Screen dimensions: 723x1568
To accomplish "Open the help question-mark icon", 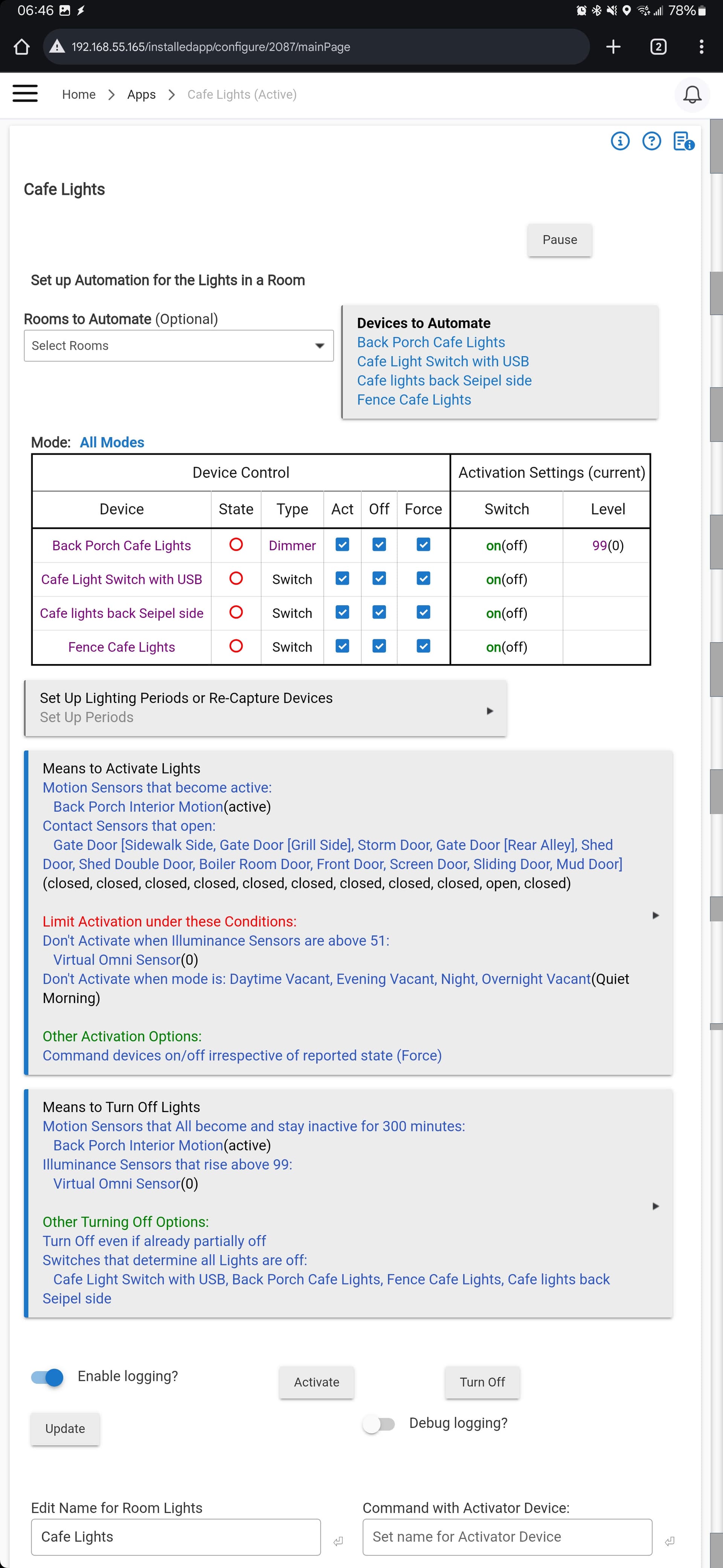I will 652,141.
